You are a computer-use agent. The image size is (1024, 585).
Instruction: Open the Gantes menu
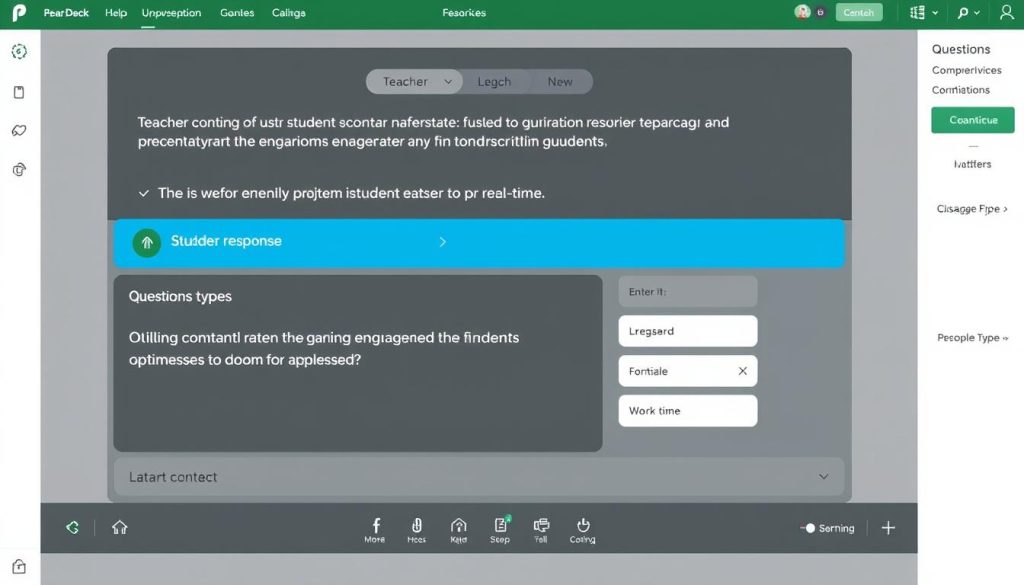tap(236, 12)
